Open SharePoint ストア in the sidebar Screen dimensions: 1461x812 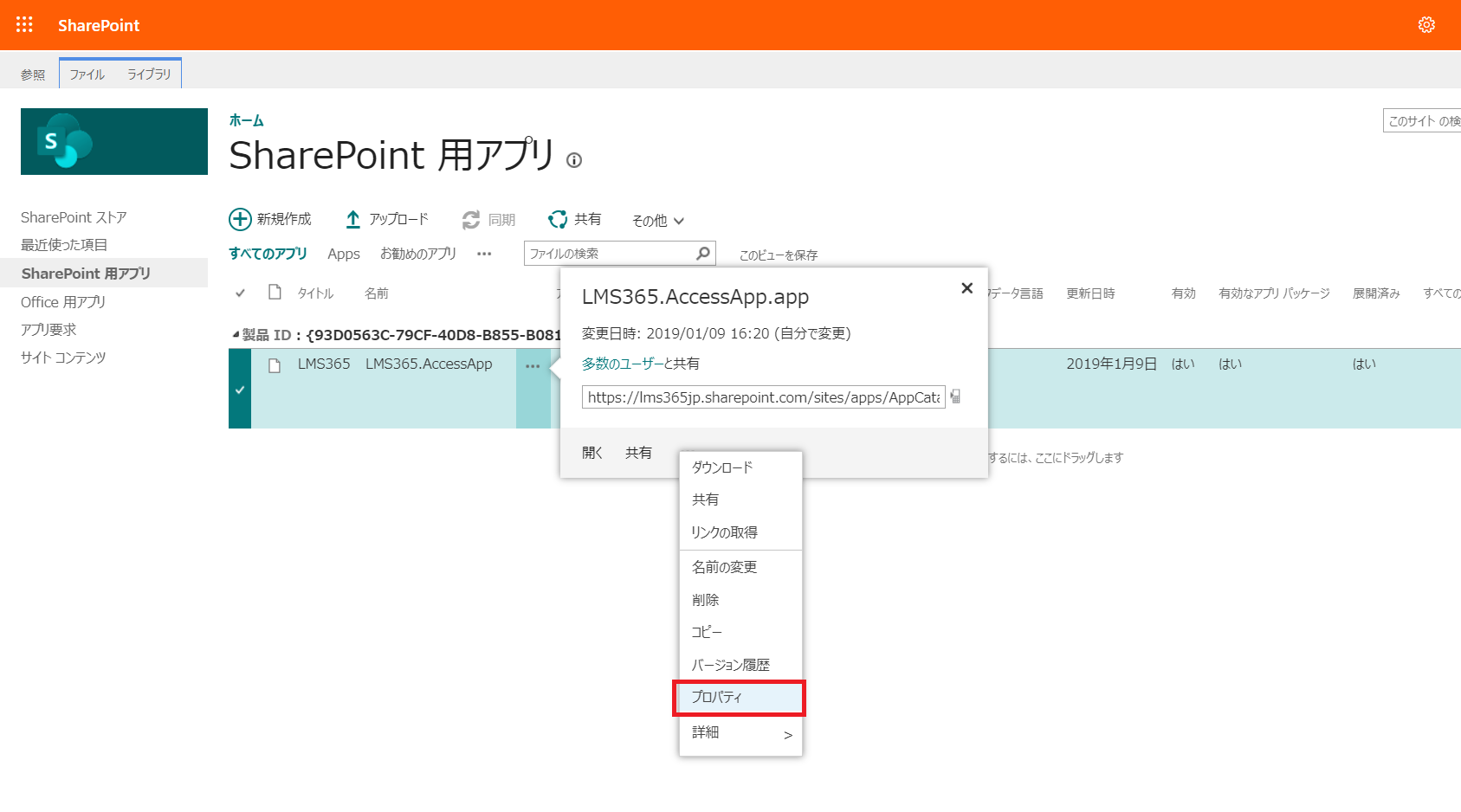pos(74,217)
